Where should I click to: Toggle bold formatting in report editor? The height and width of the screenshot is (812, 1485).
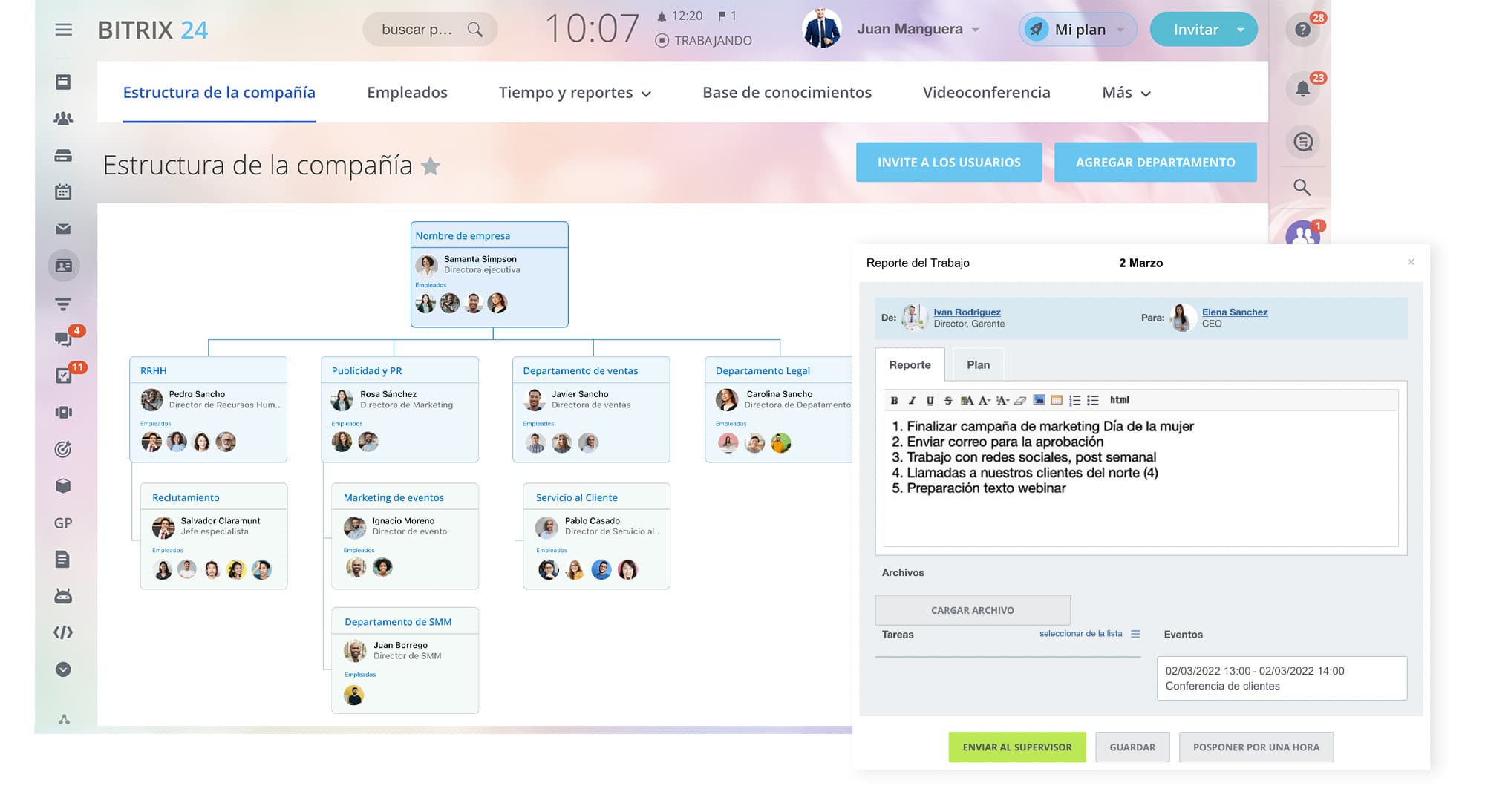pos(894,400)
